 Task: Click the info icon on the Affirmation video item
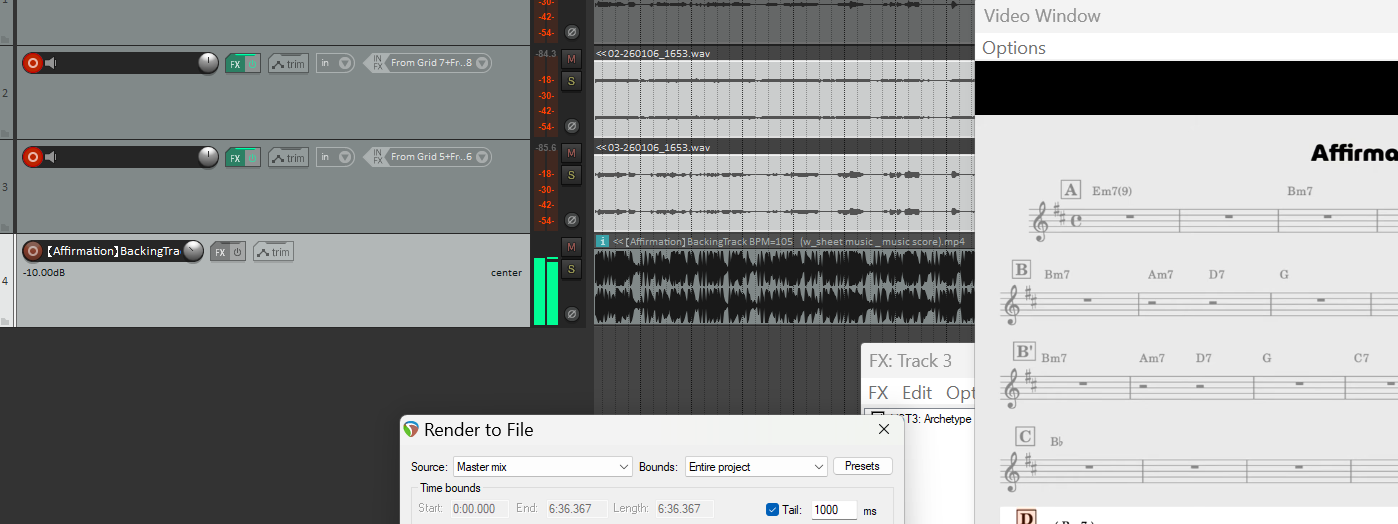602,241
